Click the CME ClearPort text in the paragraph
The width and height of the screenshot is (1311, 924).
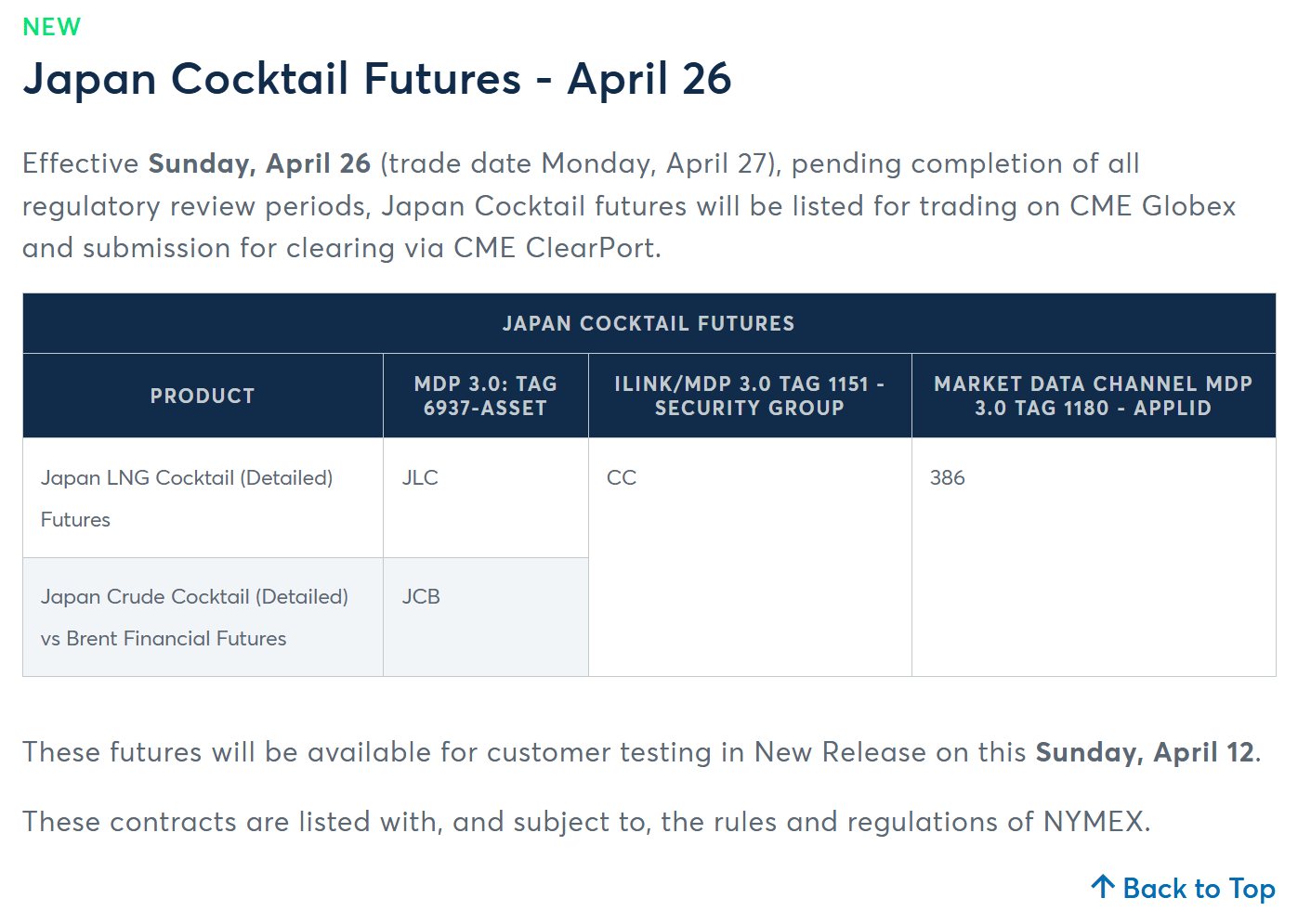[556, 248]
